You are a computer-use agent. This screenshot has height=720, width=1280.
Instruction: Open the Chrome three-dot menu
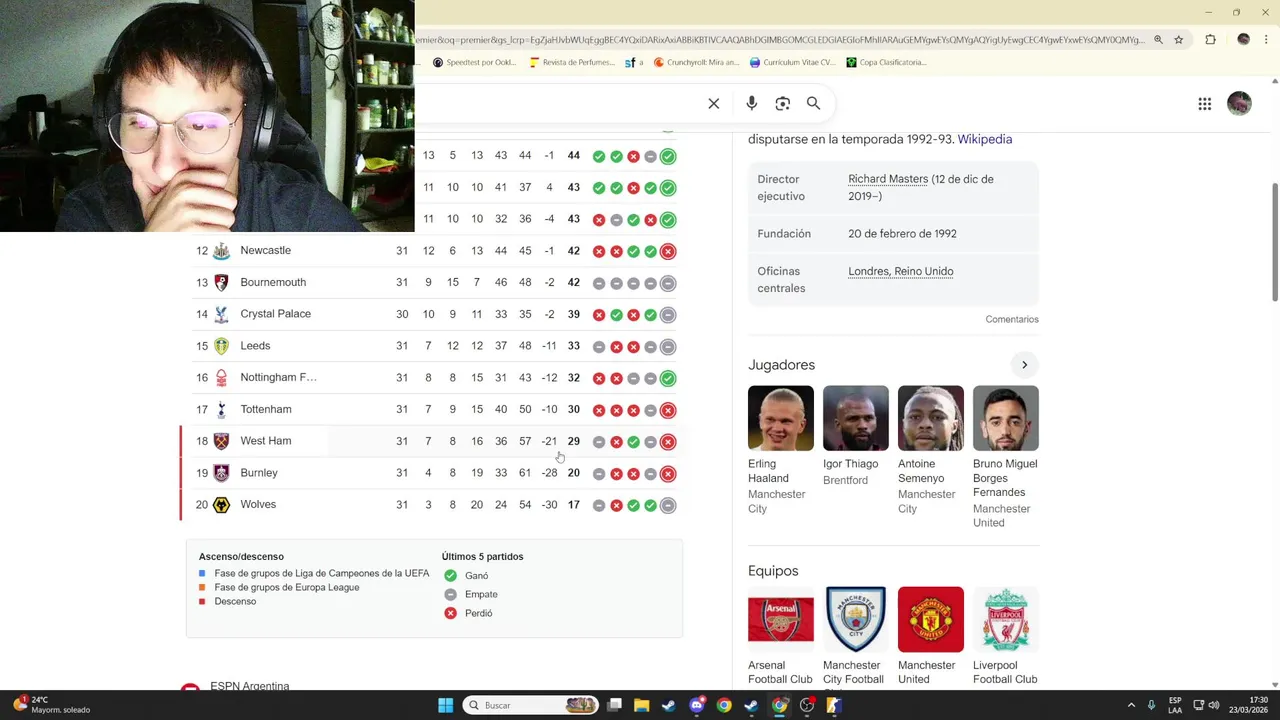point(1267,40)
